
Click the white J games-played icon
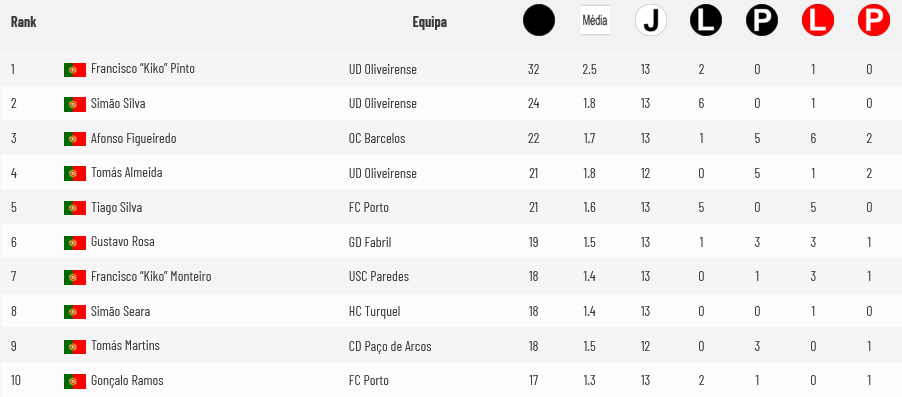click(651, 21)
